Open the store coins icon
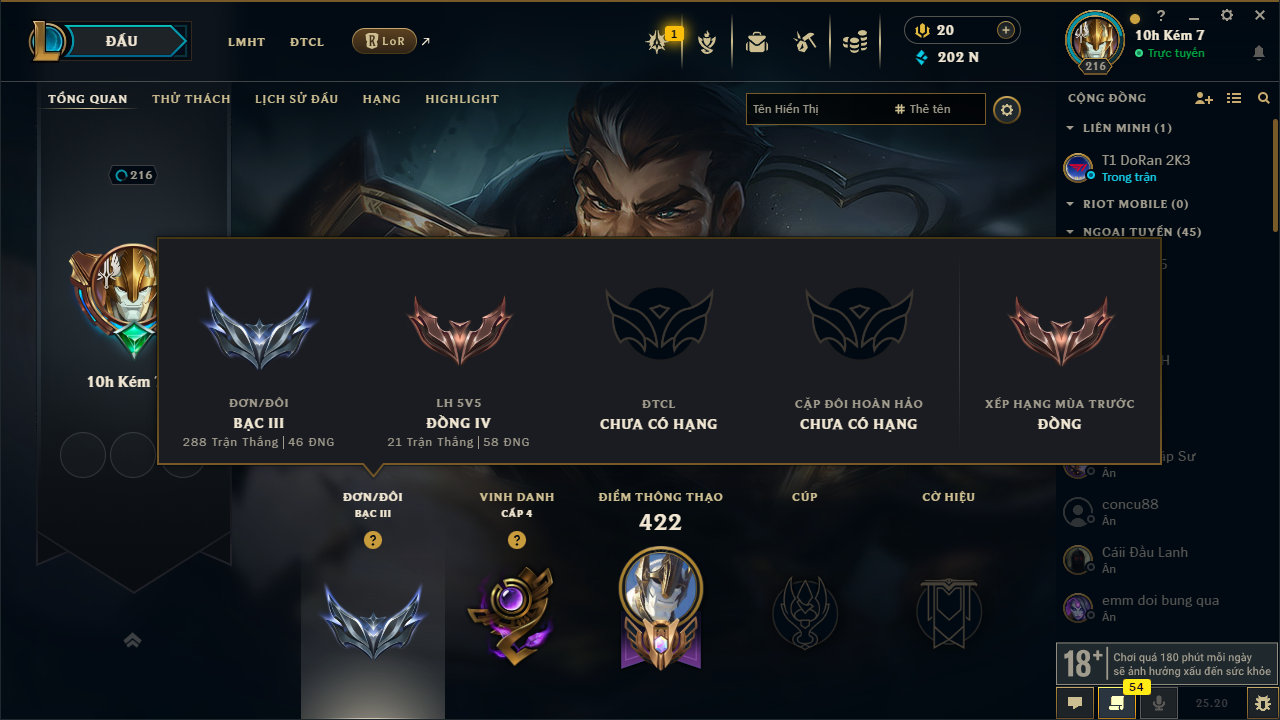 [854, 42]
